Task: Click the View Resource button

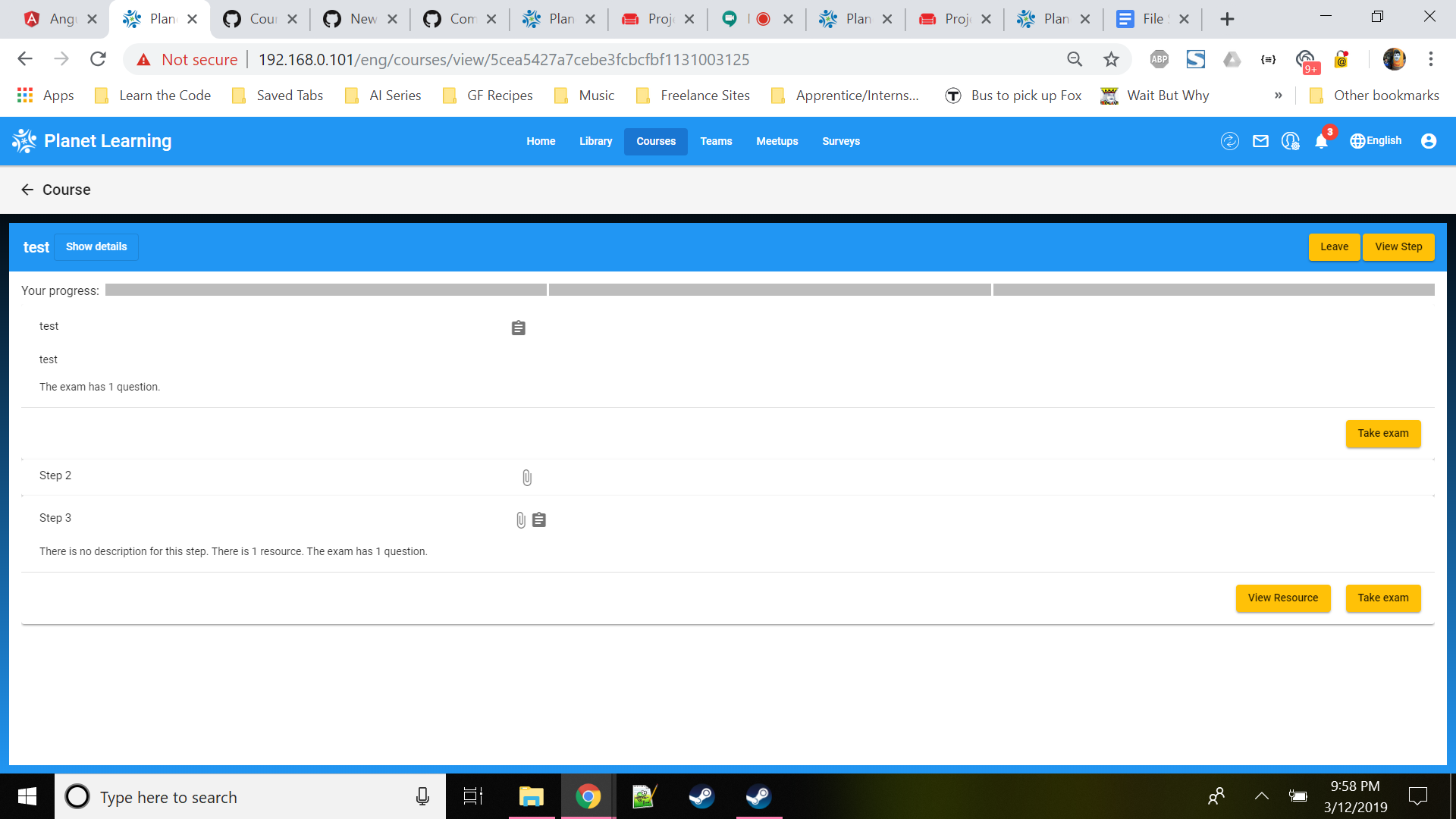Action: (x=1282, y=598)
